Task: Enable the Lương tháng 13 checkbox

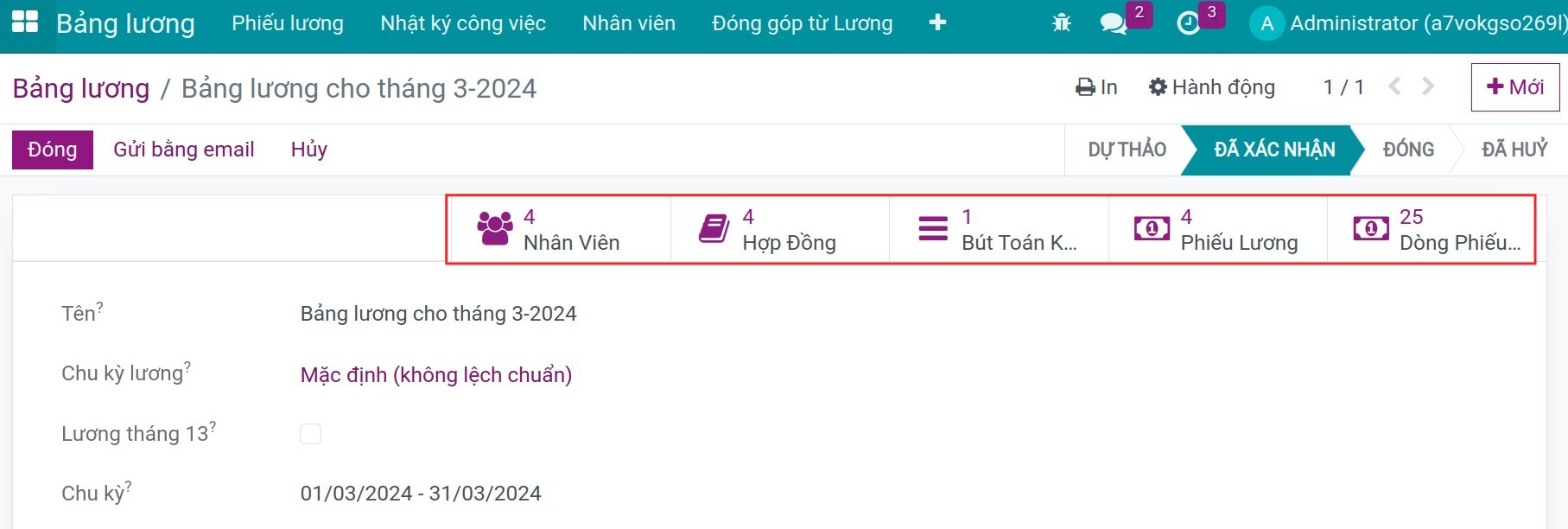Action: point(310,433)
